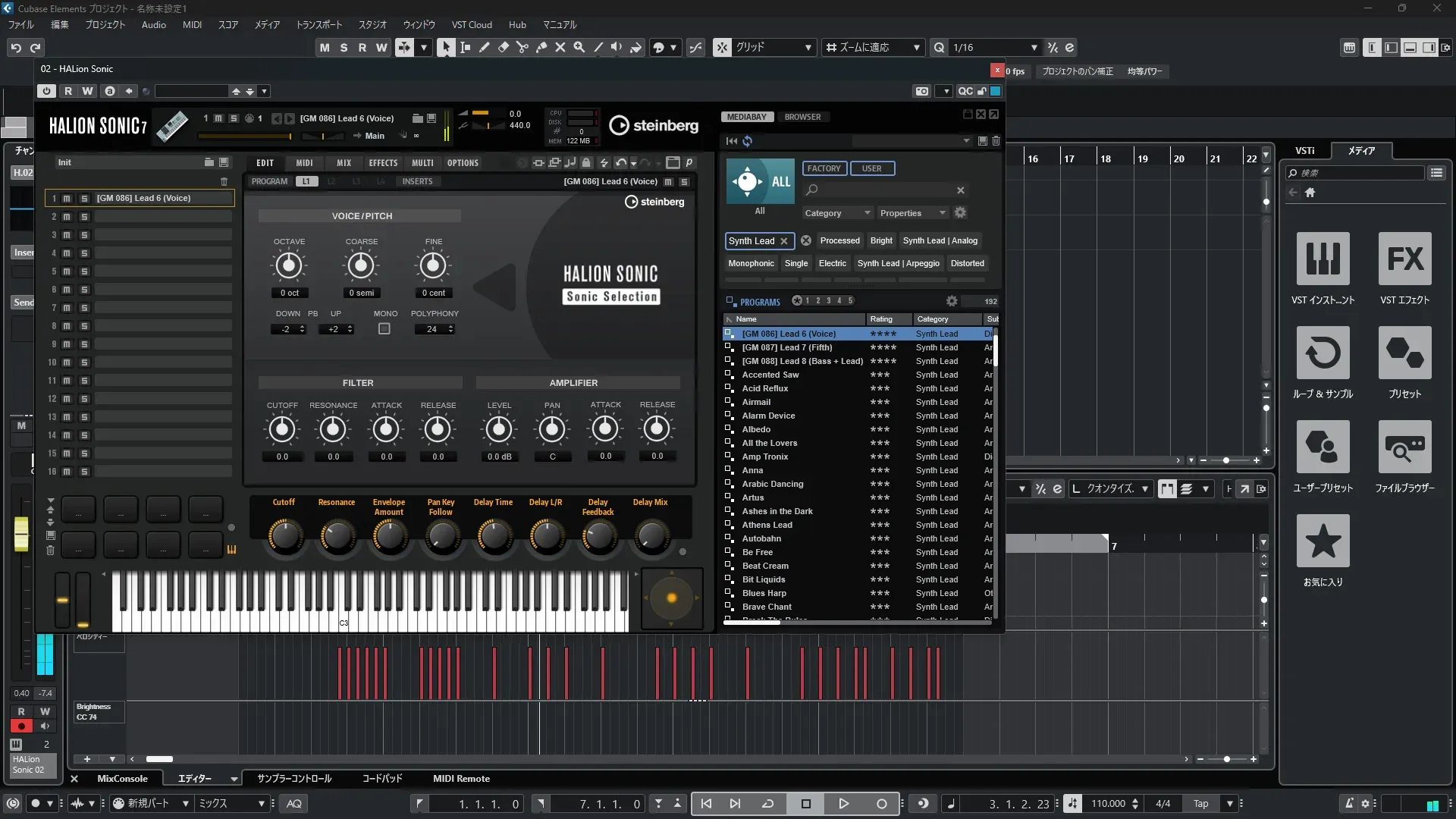Open the VST Effects (FX) tile
The image size is (1456, 819).
(1404, 260)
